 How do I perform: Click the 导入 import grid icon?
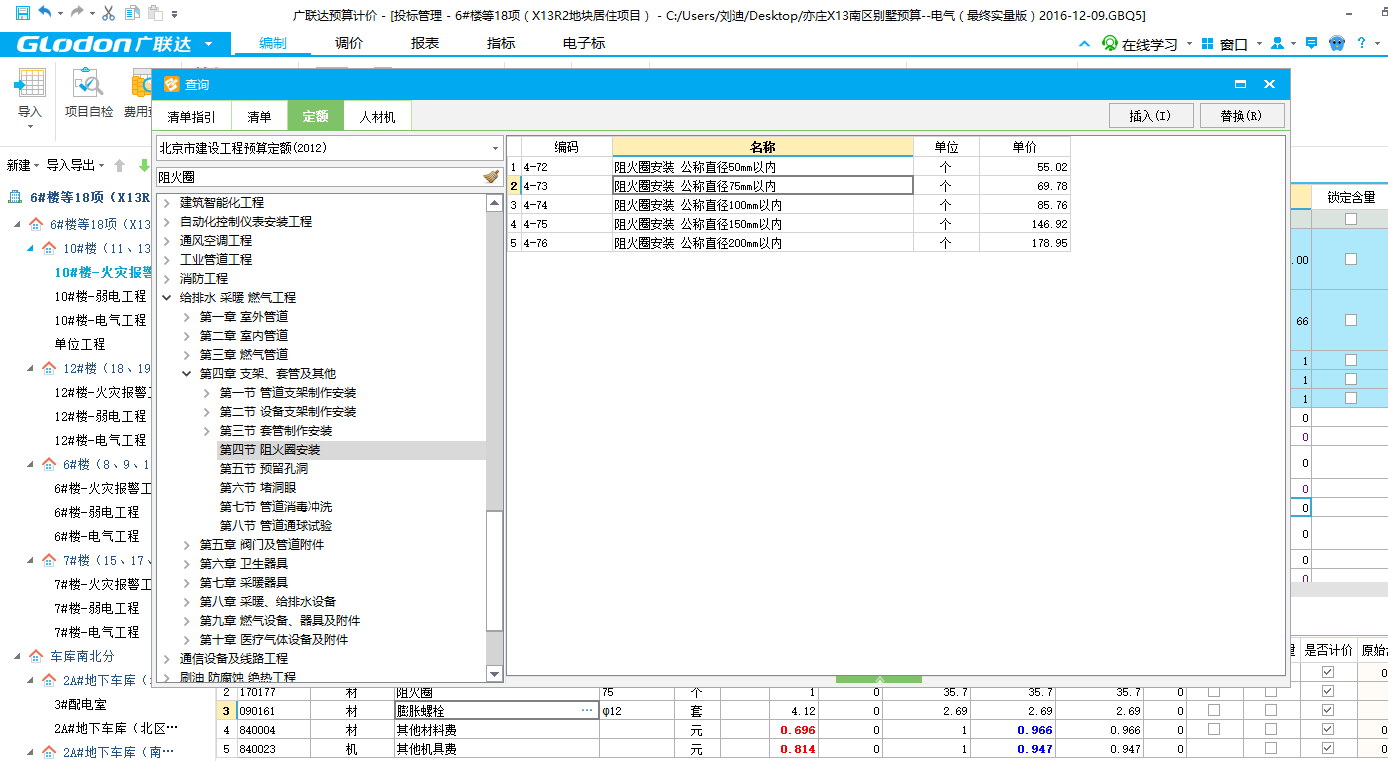[30, 83]
